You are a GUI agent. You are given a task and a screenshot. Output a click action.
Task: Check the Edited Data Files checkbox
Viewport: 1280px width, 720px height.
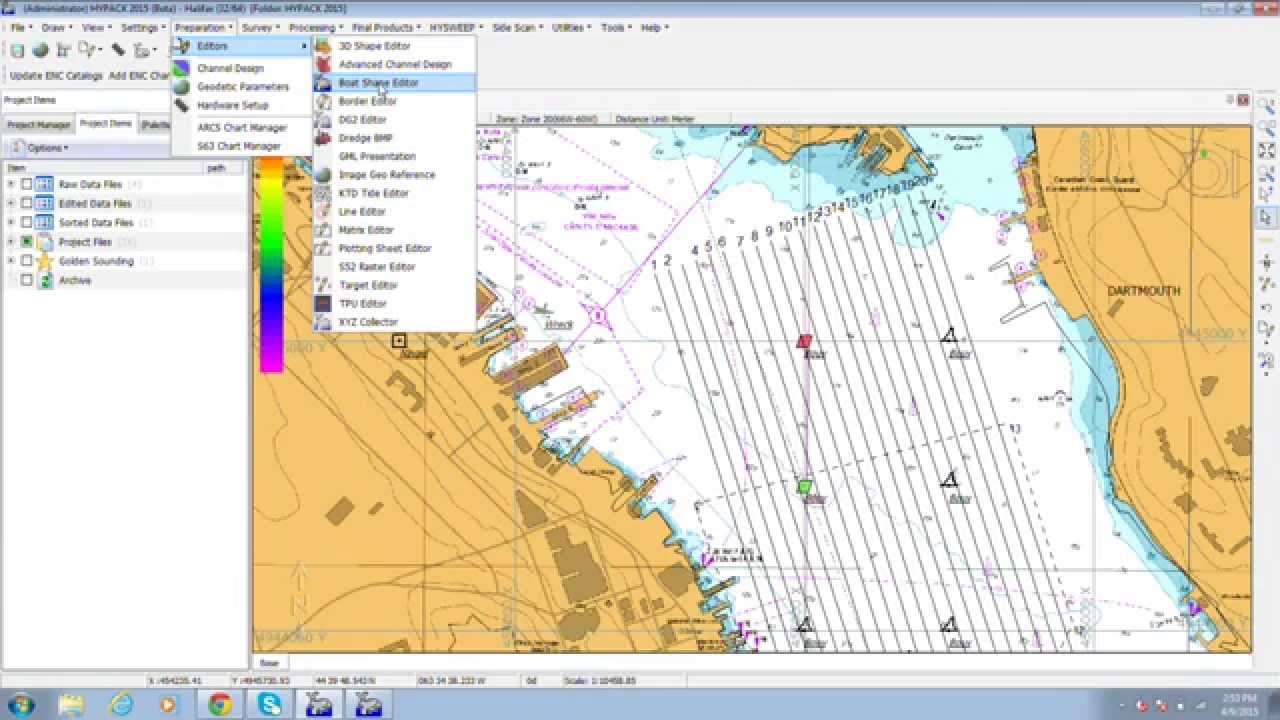(27, 203)
